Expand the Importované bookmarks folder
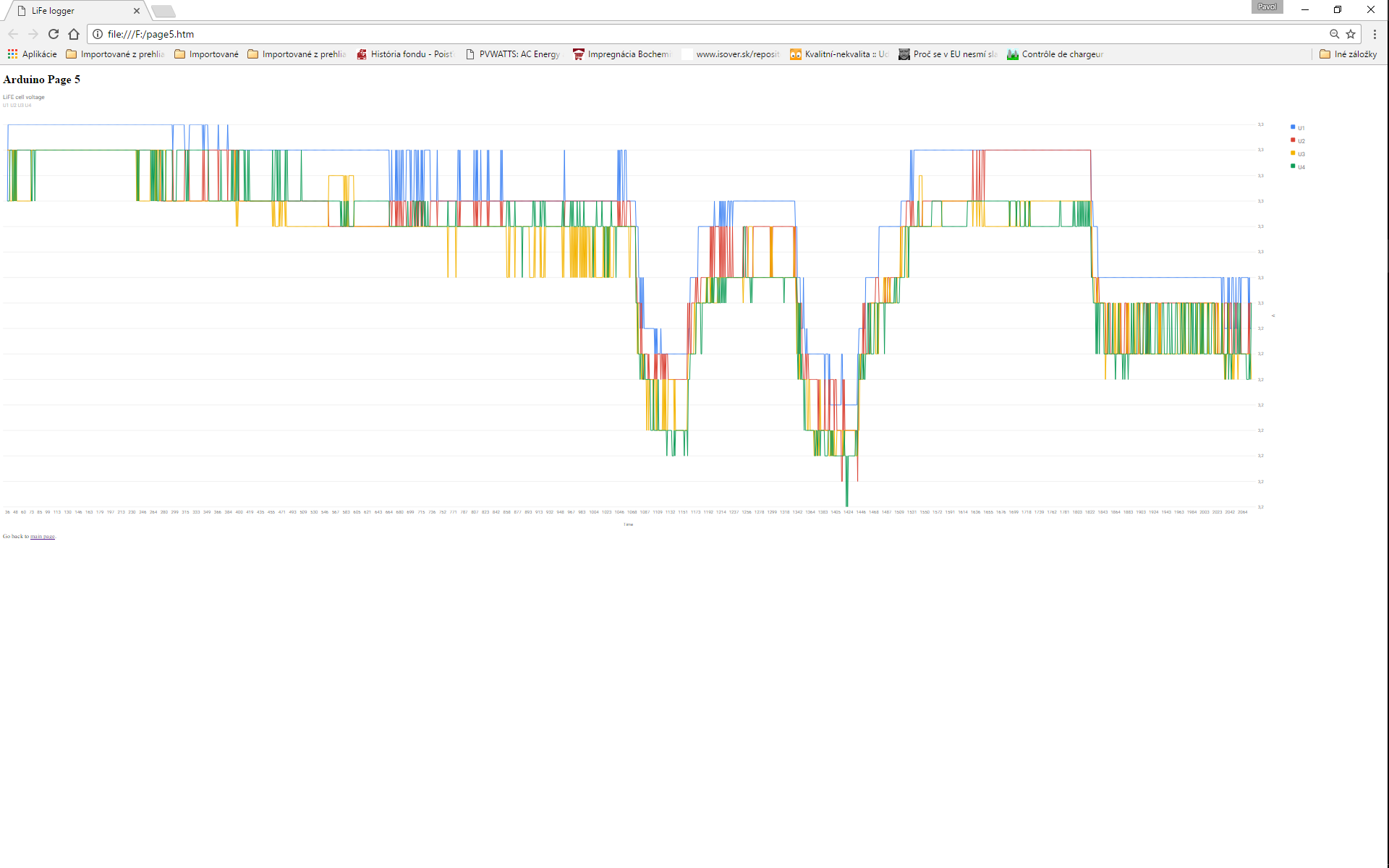The width and height of the screenshot is (1389, 868). 207,54
